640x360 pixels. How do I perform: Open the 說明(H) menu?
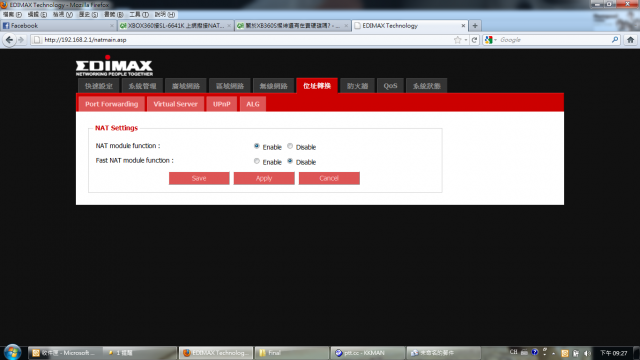pyautogui.click(x=164, y=15)
